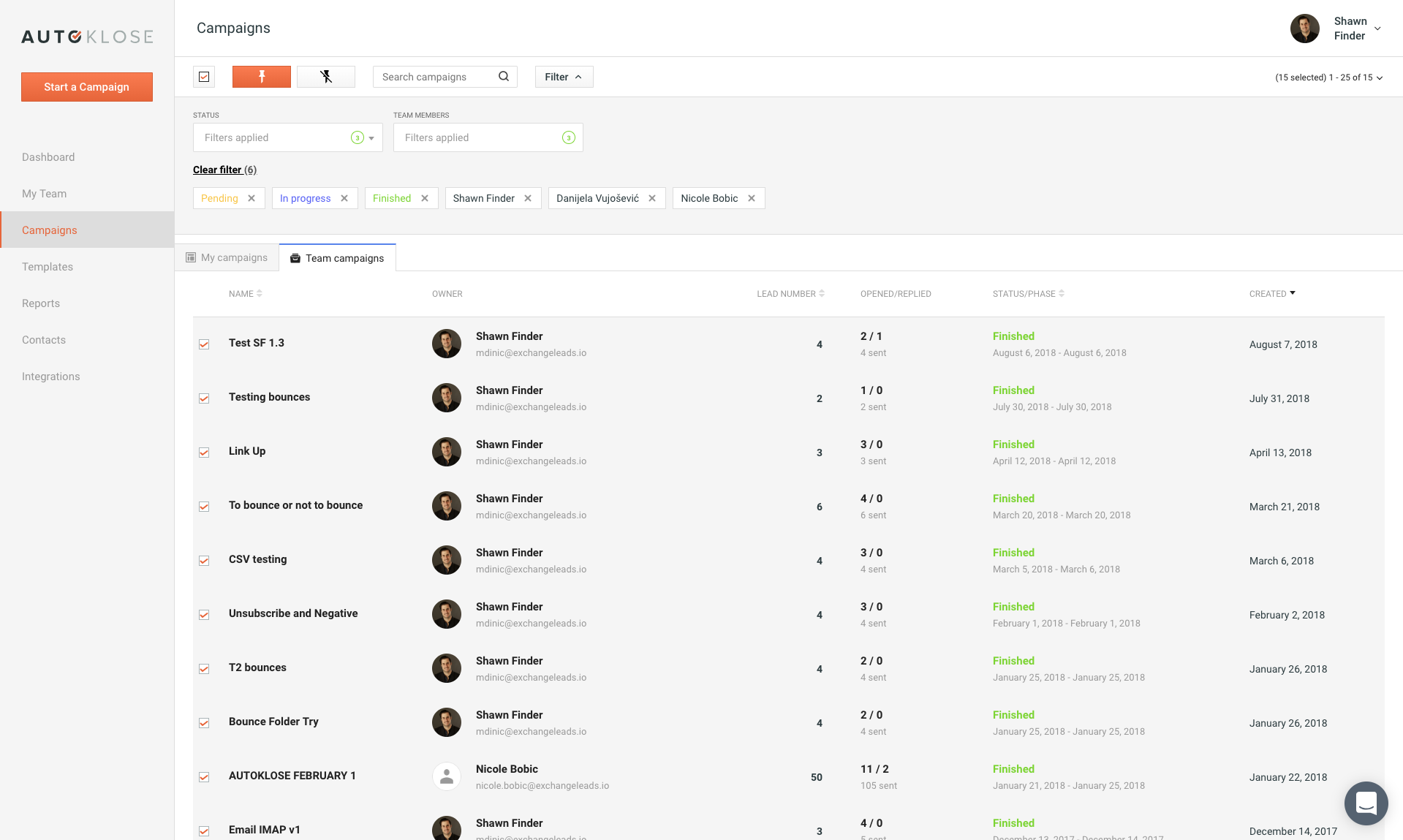Click the Start a Campaign button
This screenshot has width=1403, height=840.
87,87
